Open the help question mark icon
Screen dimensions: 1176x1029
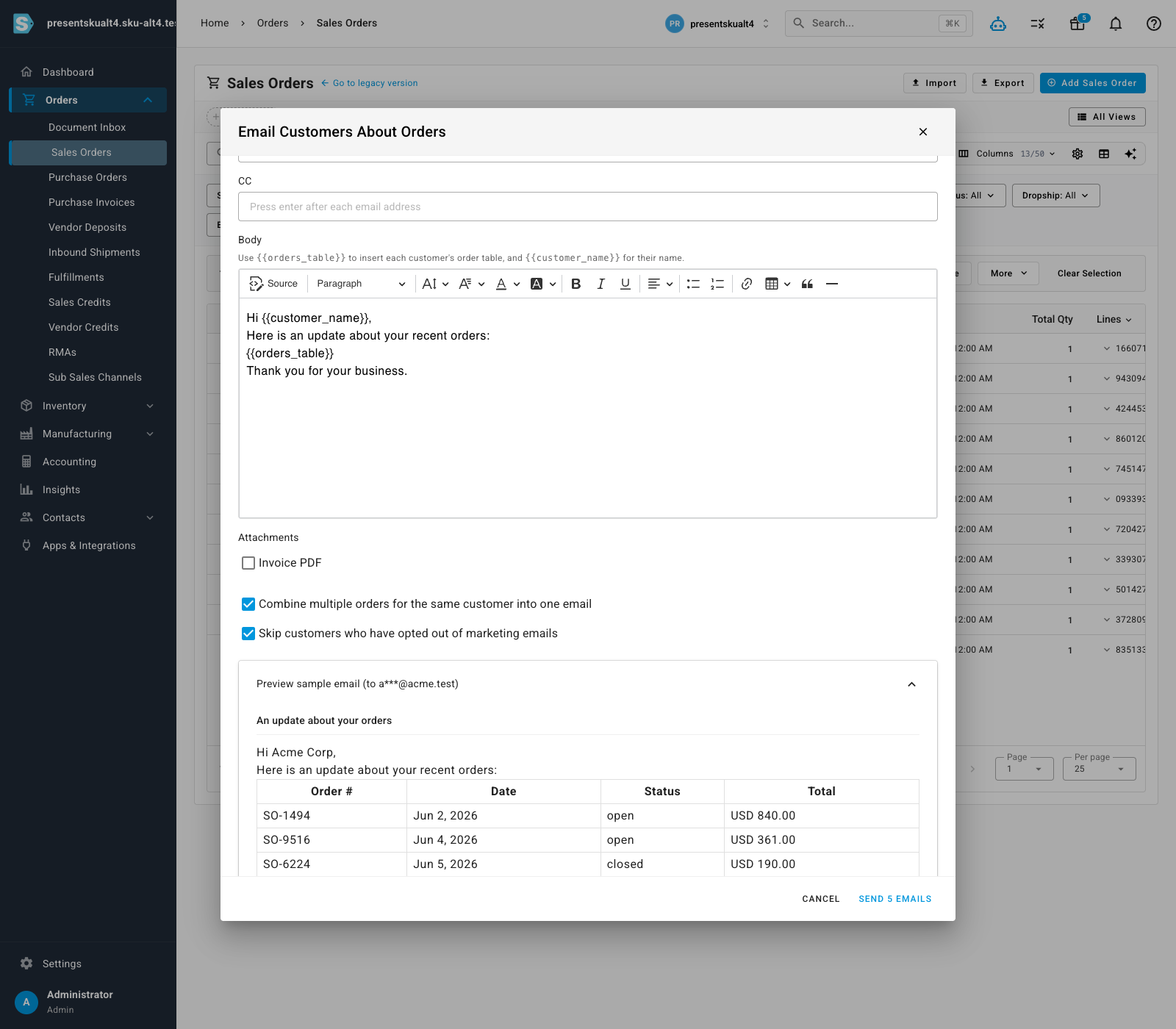[1154, 24]
